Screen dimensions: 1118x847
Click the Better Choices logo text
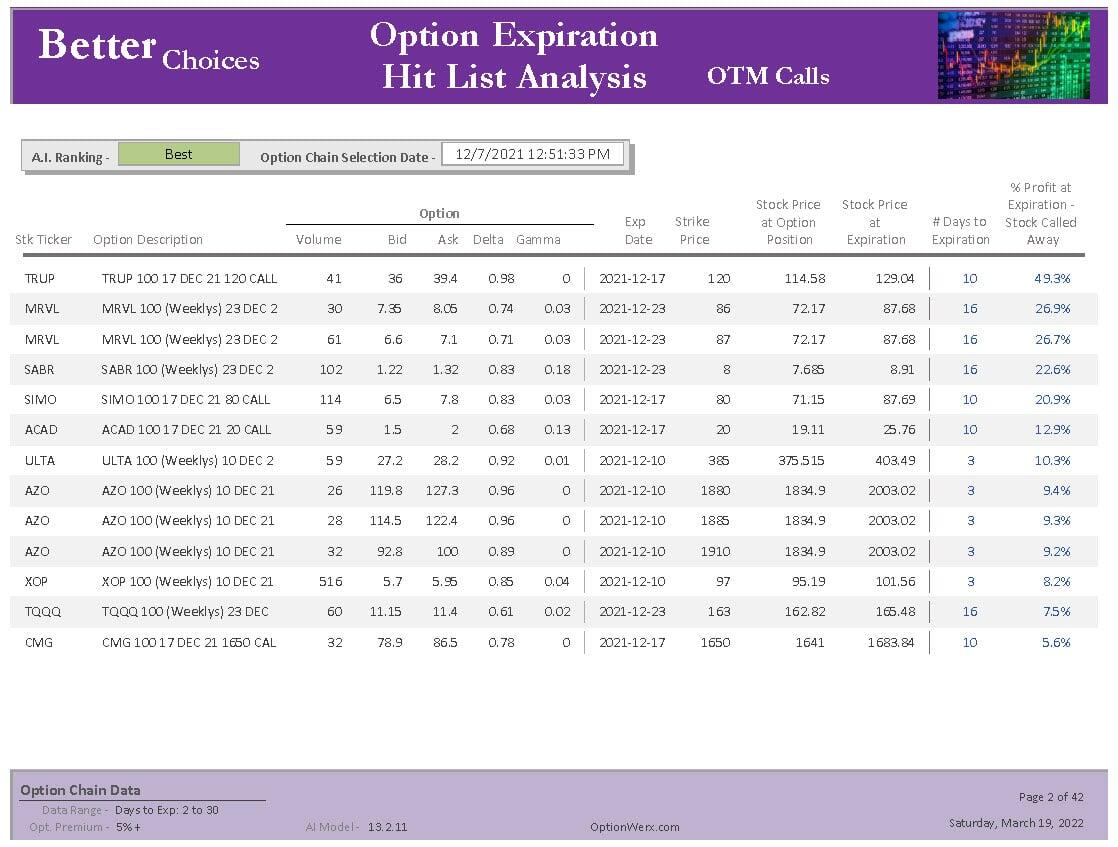pyautogui.click(x=148, y=50)
